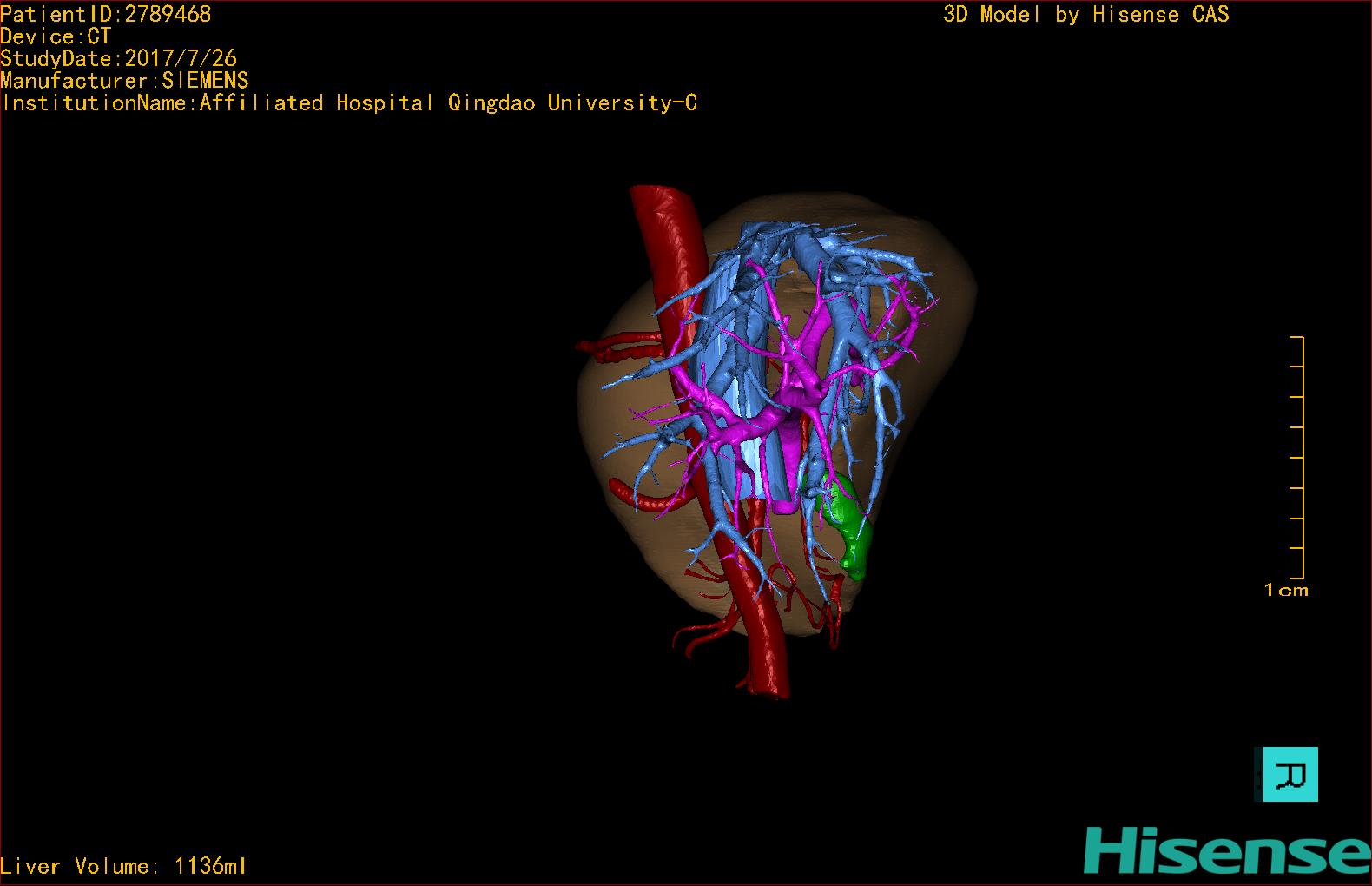Click the Patient ID:2789468 text
Image resolution: width=1372 pixels, height=886 pixels.
106,14
